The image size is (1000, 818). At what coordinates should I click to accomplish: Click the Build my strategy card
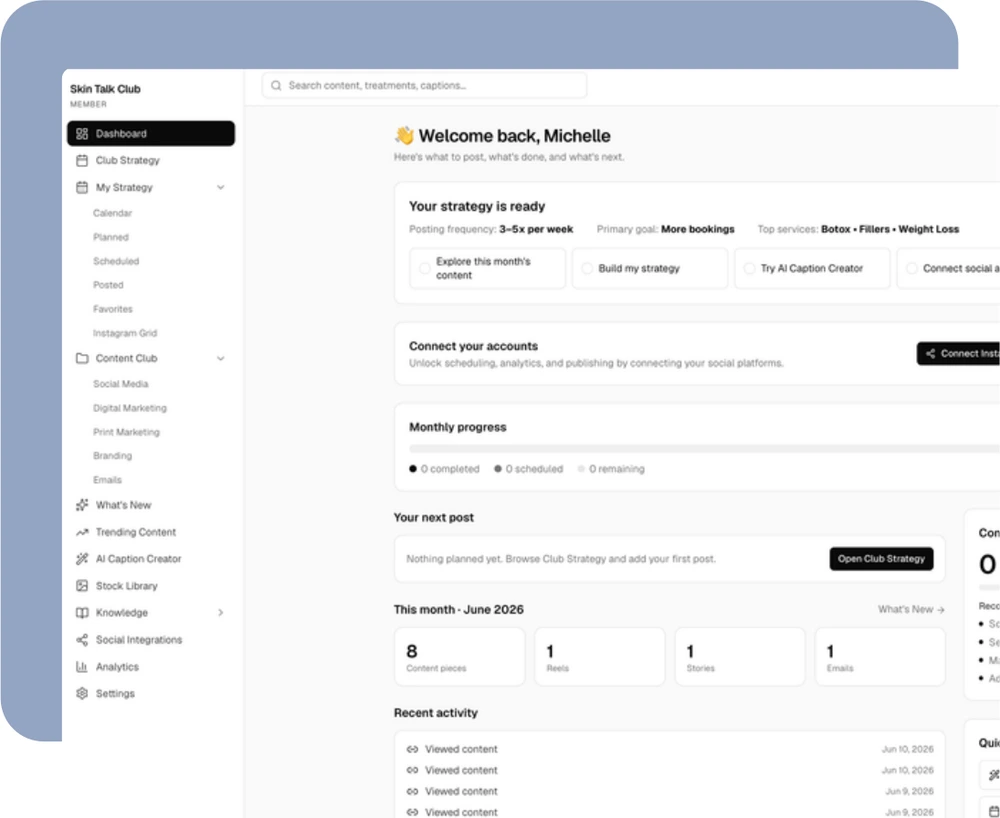650,268
